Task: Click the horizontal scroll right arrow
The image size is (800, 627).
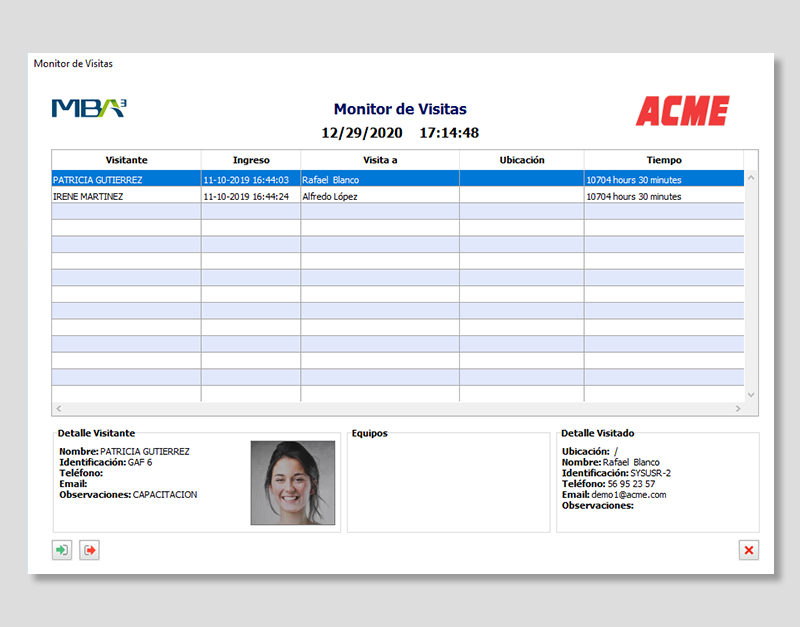Action: point(738,408)
